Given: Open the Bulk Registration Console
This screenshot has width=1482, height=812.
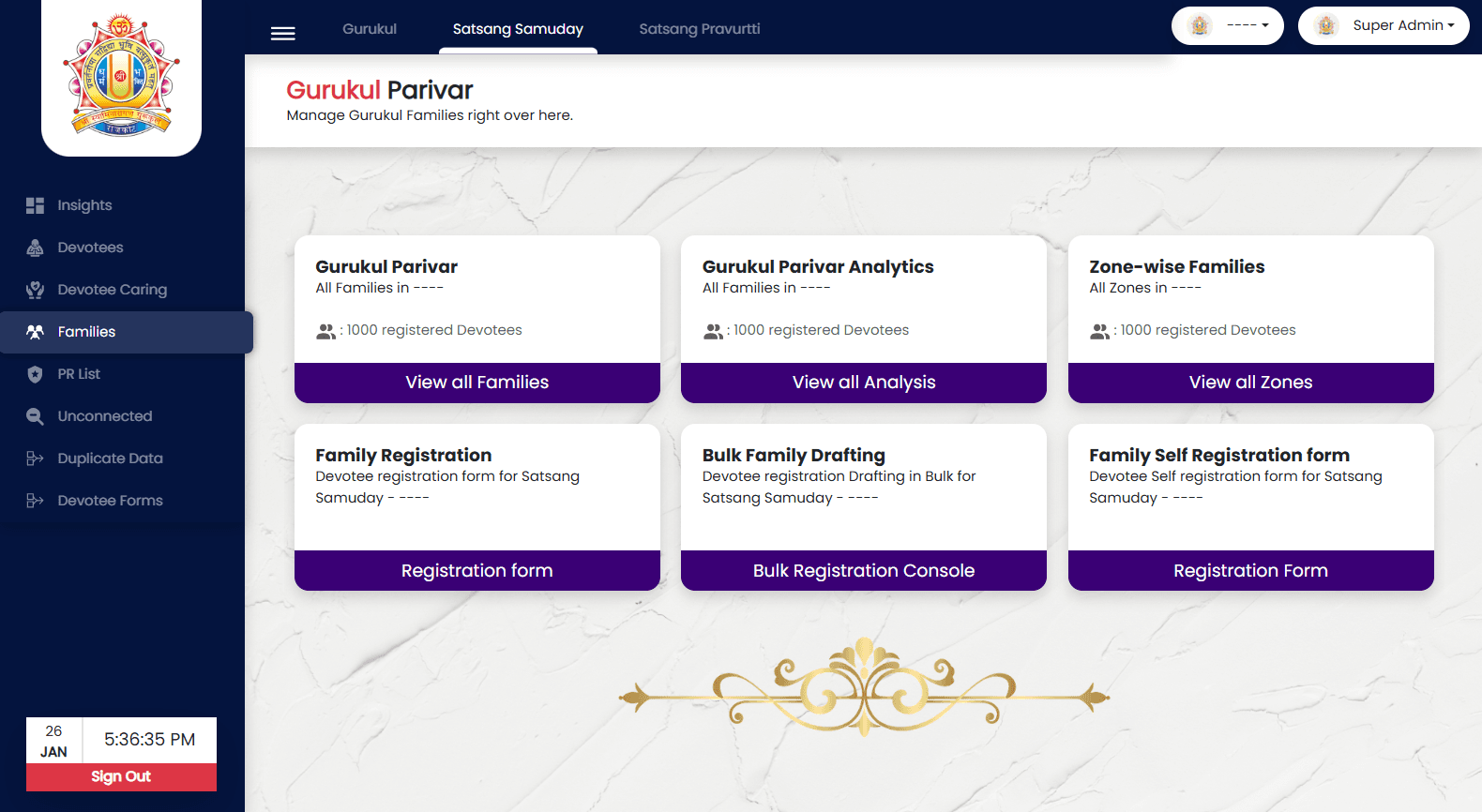Looking at the screenshot, I should click(x=863, y=571).
